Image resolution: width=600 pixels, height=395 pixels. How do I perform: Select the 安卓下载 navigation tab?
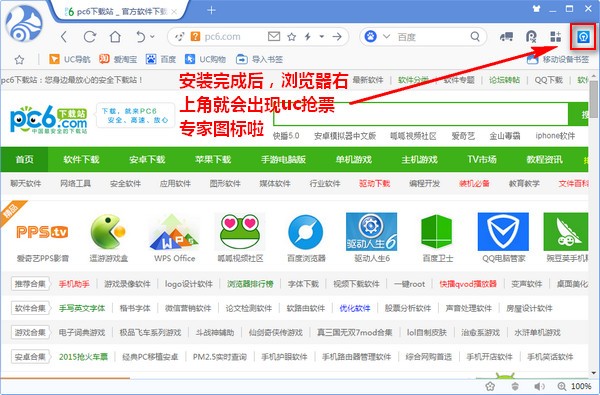[147, 159]
